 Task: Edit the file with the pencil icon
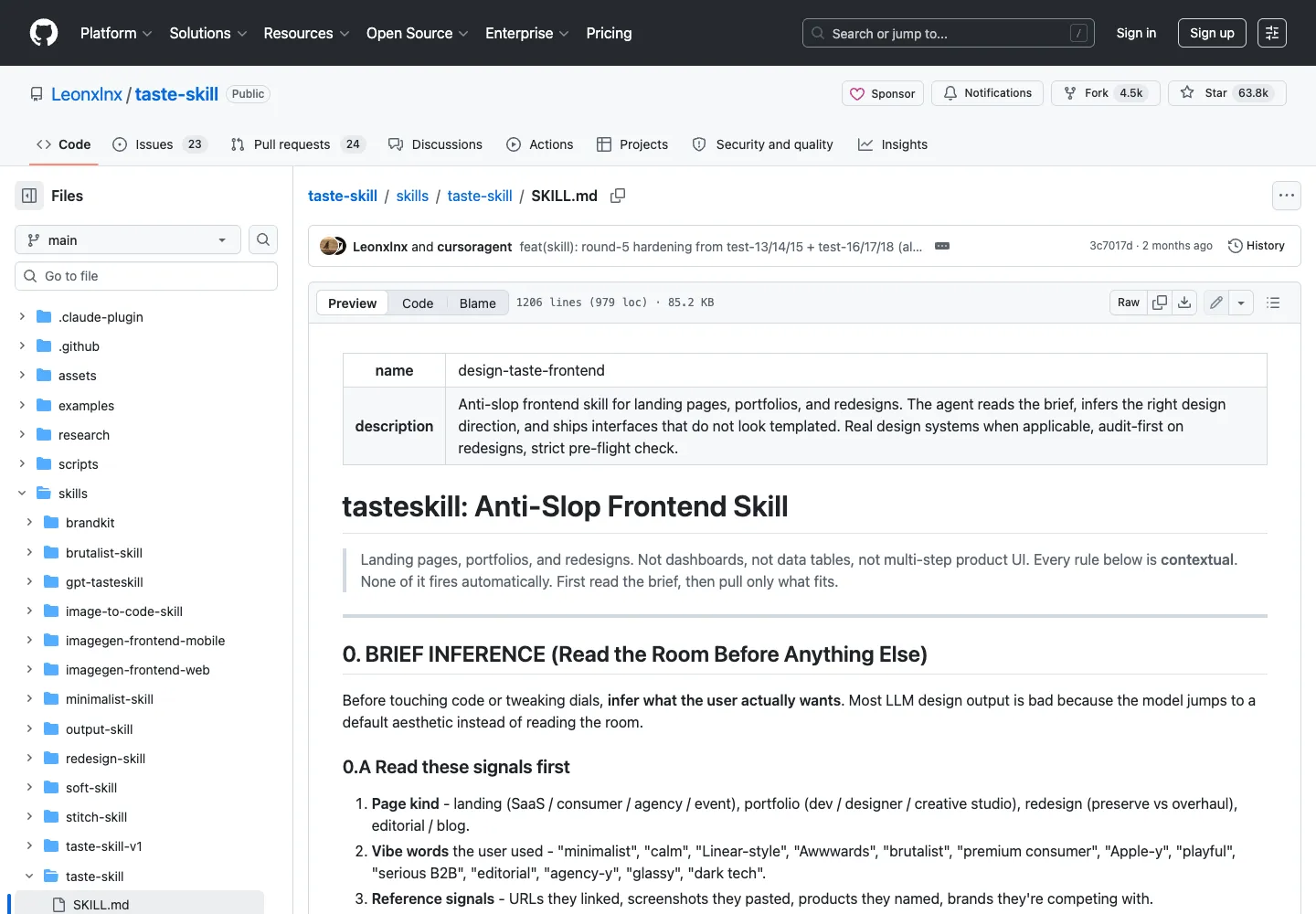(1216, 303)
